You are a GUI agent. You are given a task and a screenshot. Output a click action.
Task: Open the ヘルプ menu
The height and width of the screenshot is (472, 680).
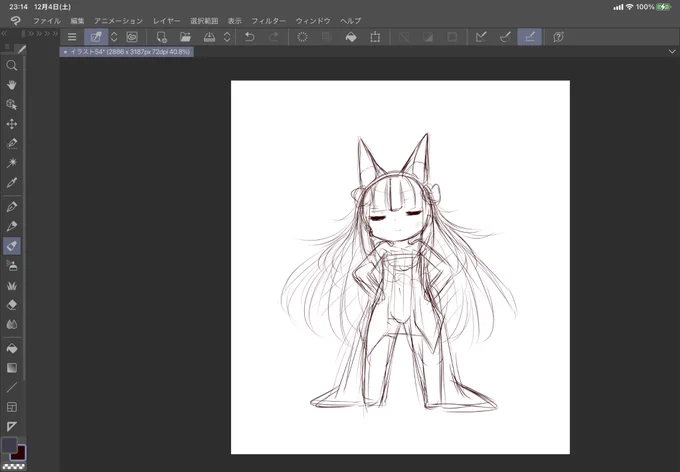[x=350, y=20]
